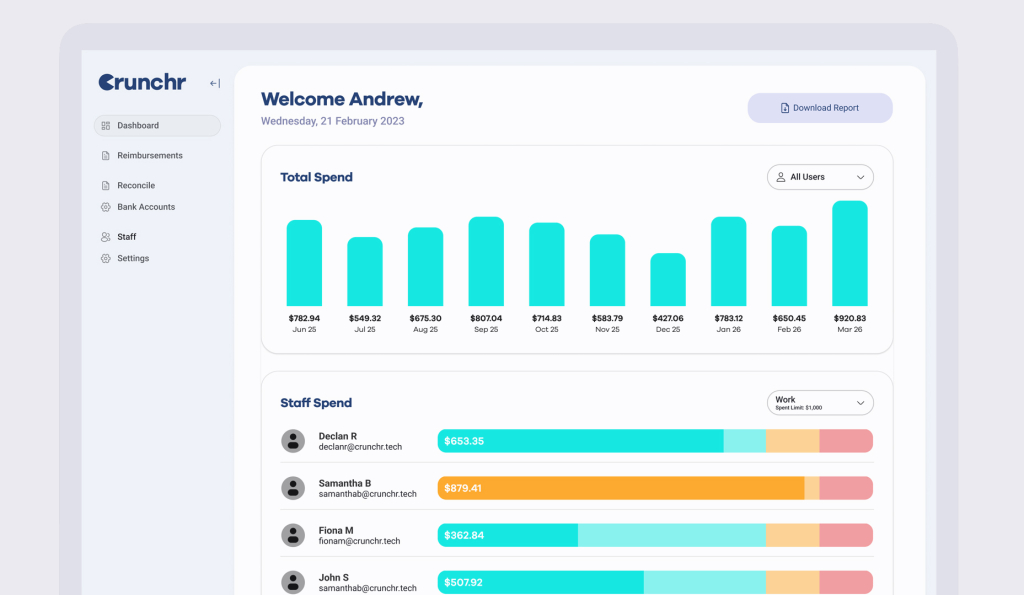Click Declan R's avatar
Viewport: 1024px width, 595px height.
[293, 441]
